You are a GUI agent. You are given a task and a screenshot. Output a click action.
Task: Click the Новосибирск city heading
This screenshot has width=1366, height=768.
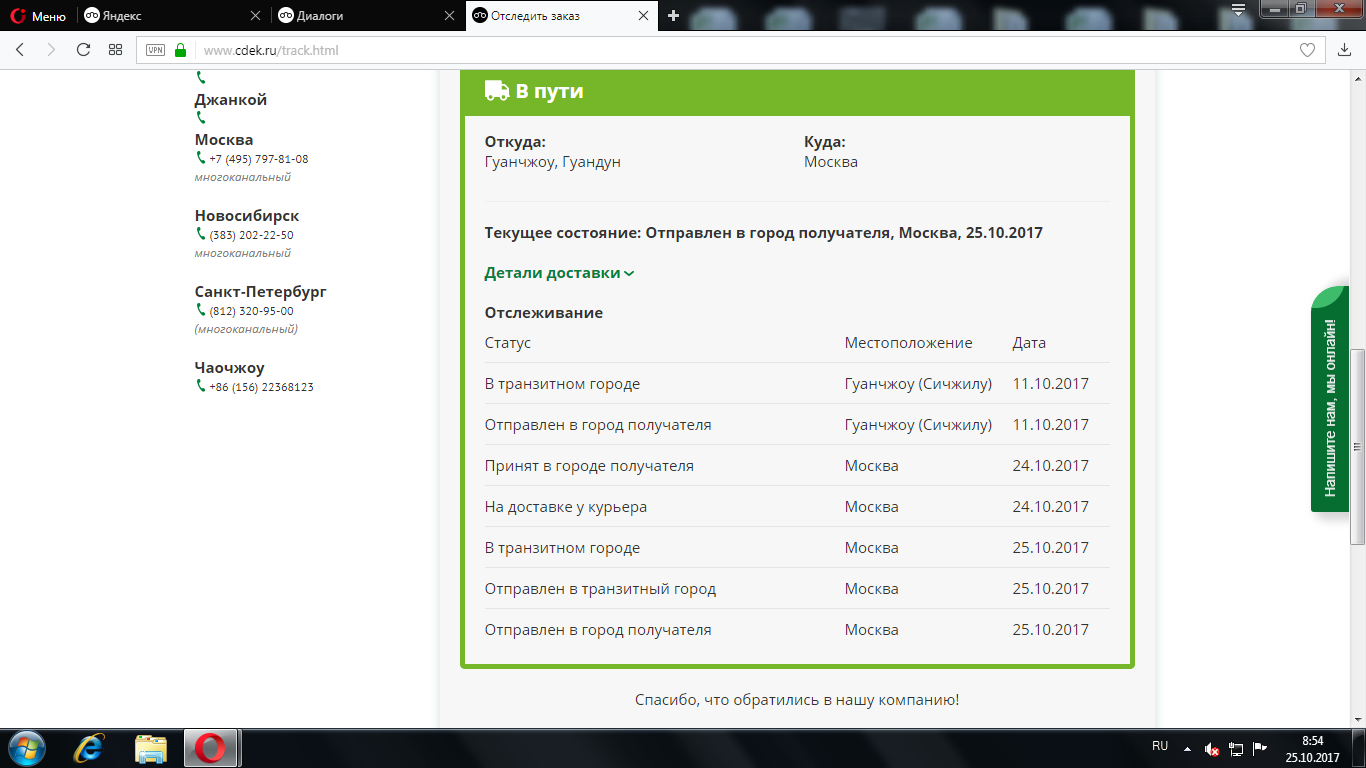[x=247, y=216]
